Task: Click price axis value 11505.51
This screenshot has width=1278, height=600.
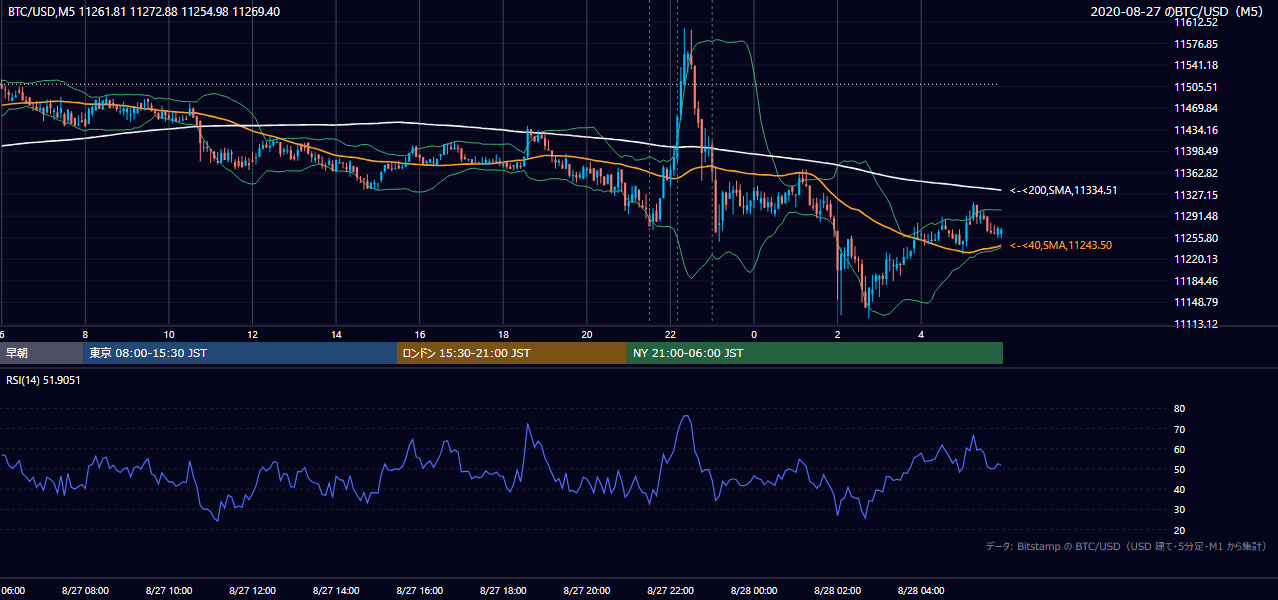Action: pos(1197,87)
